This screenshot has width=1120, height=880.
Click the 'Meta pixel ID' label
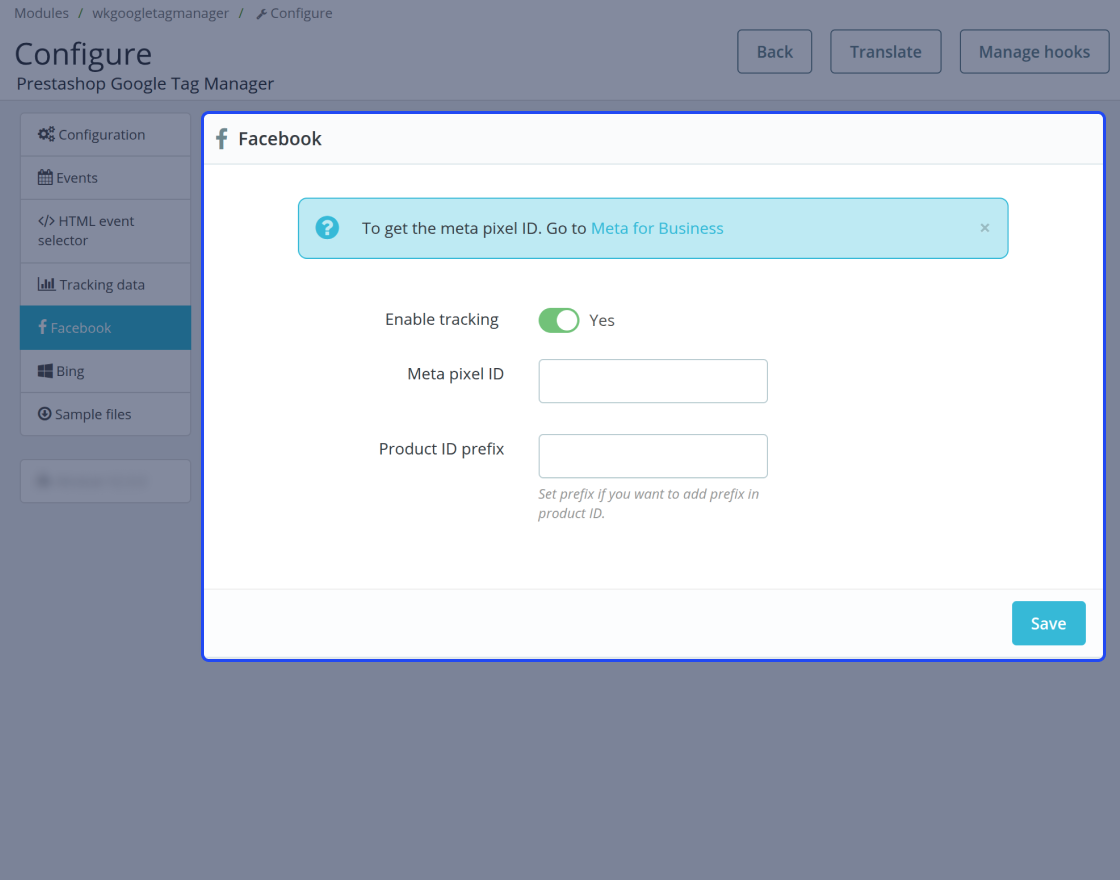point(456,374)
